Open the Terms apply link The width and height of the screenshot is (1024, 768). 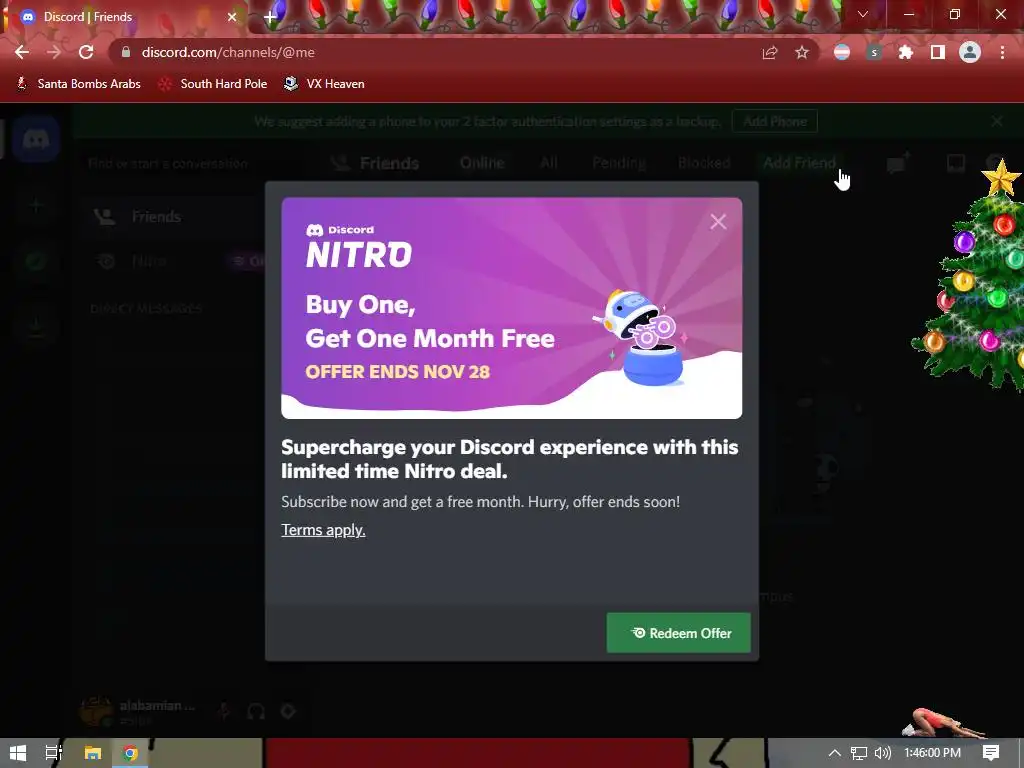323,530
